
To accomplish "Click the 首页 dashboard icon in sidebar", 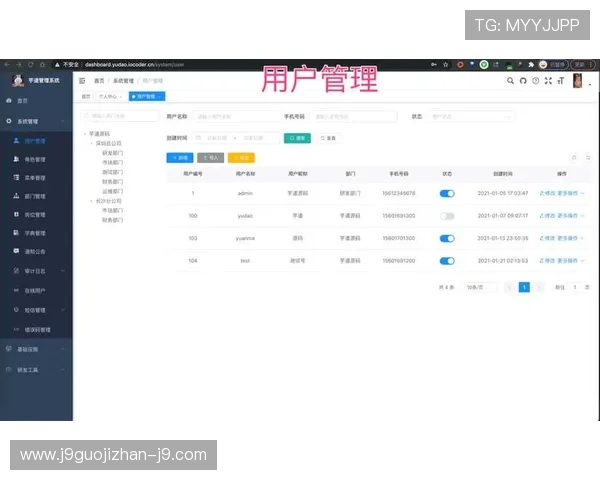I will click(9, 100).
